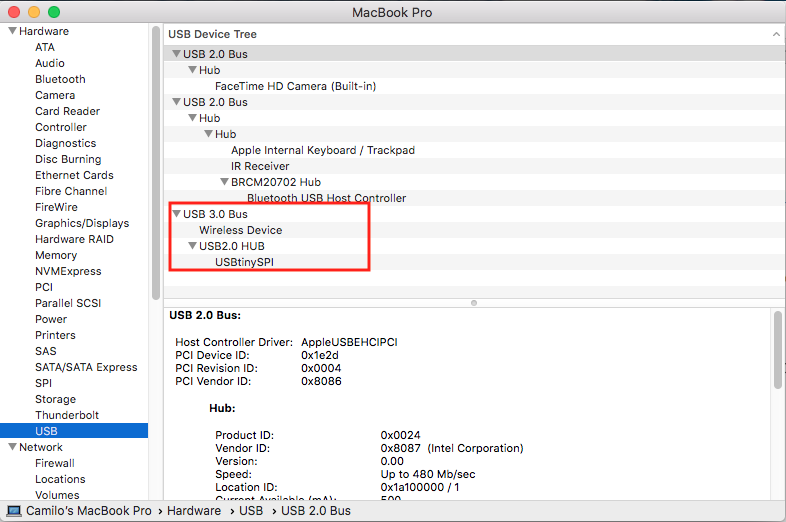
Task: Select the USBtinySPI device
Action: 244,262
